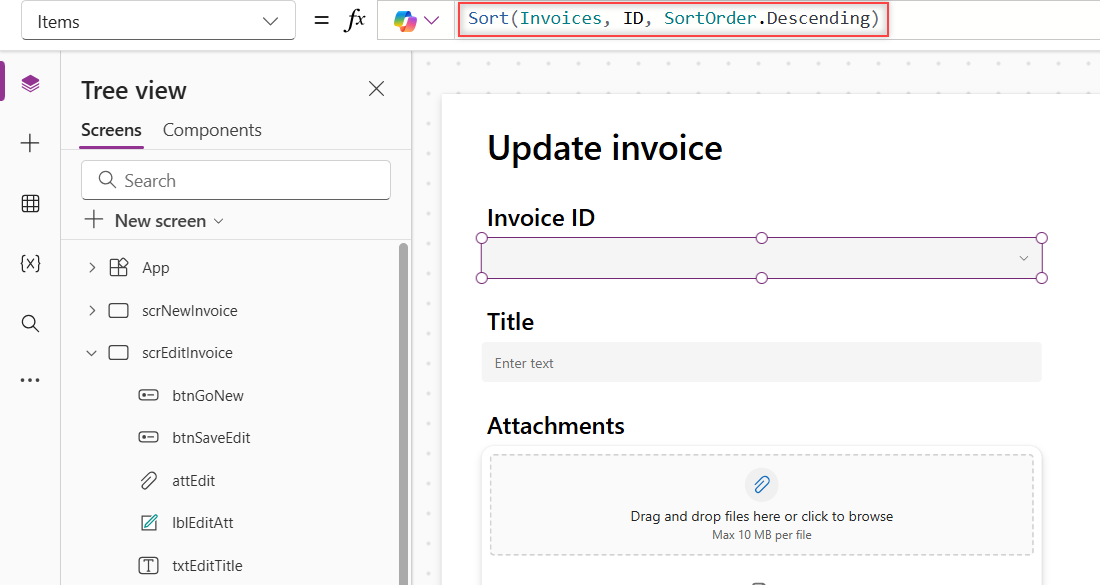This screenshot has width=1100, height=585.
Task: Open the Variables {x} icon
Action: (30, 263)
